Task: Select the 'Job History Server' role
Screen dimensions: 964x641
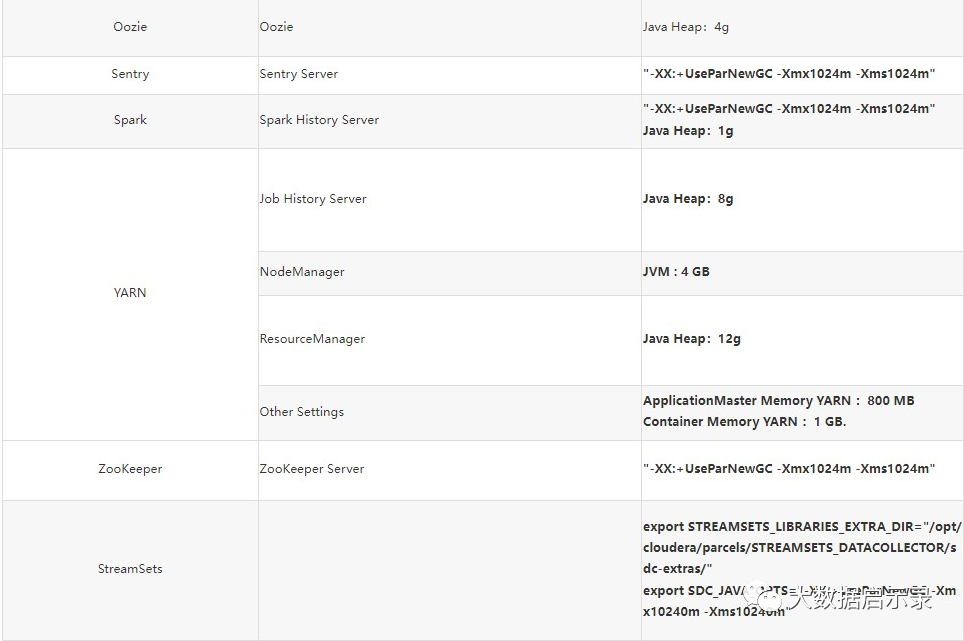Action: (312, 199)
